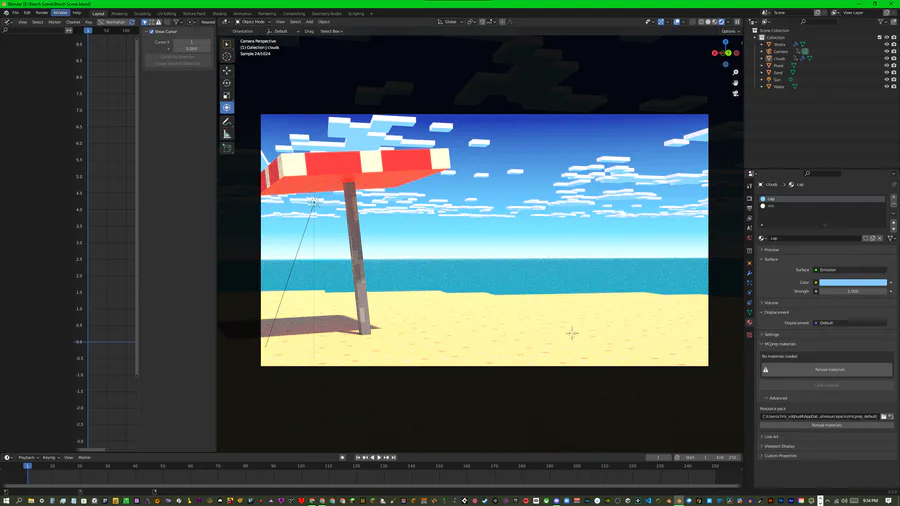Jump to the timeline end frame
The height and width of the screenshot is (506, 900).
[x=394, y=458]
